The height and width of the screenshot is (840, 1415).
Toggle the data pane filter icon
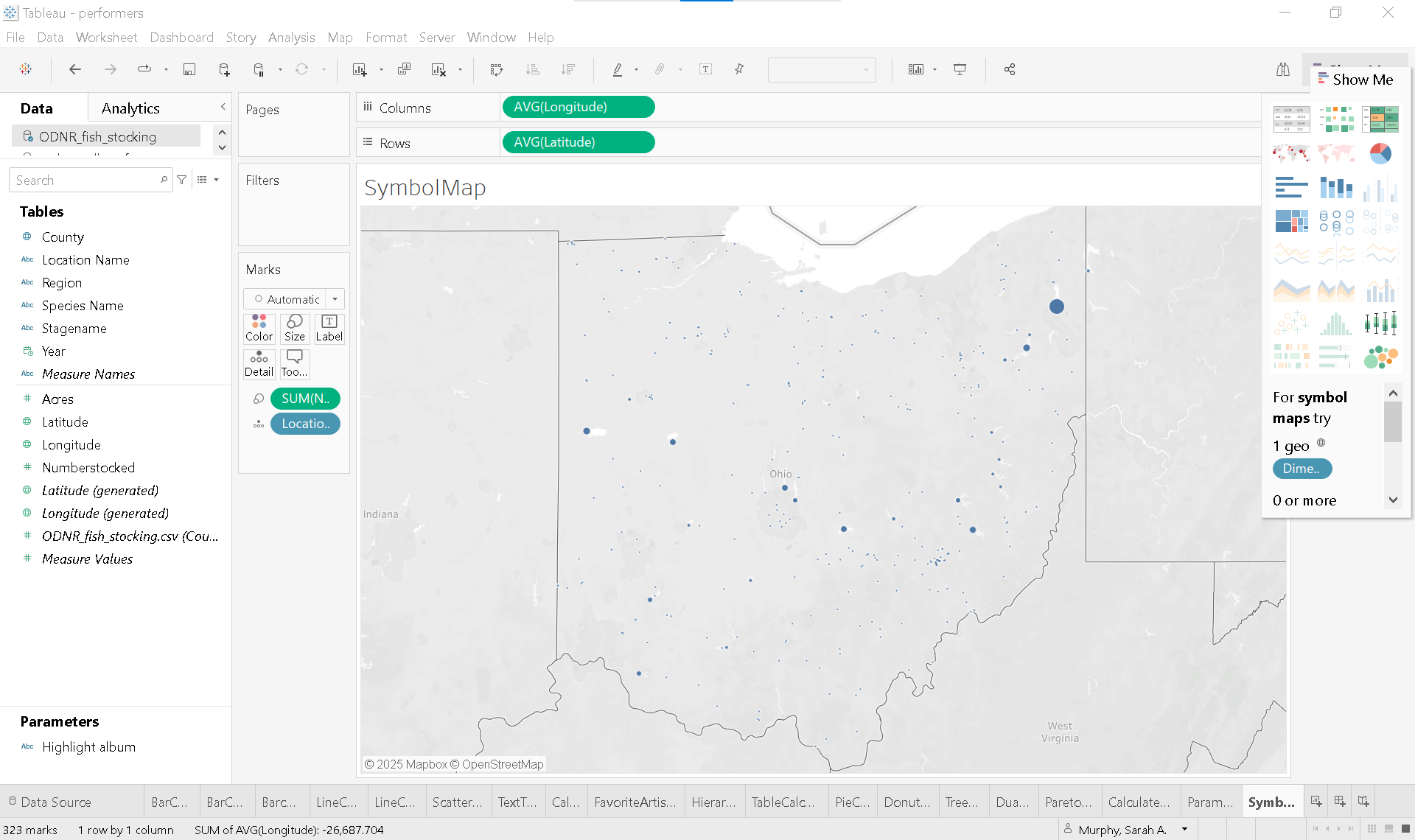coord(182,180)
